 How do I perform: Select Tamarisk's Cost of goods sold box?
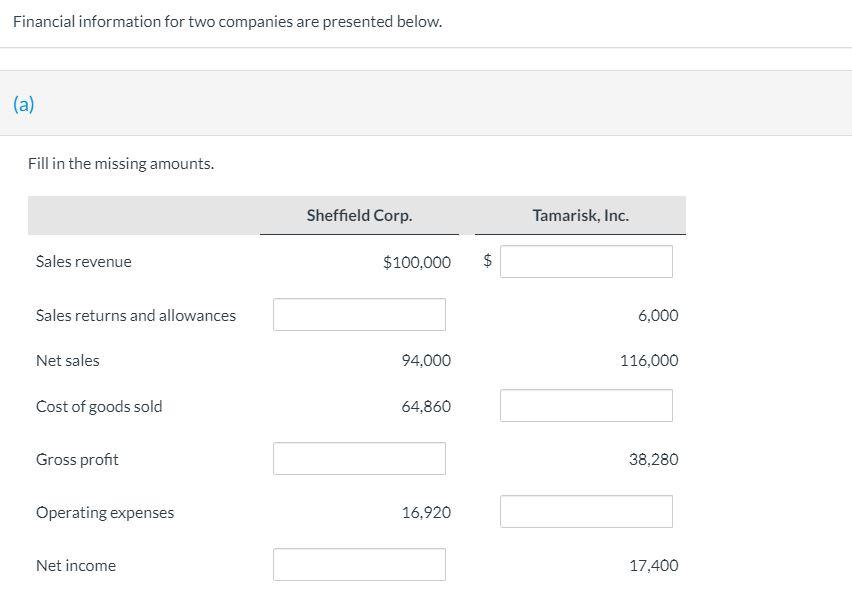point(586,406)
